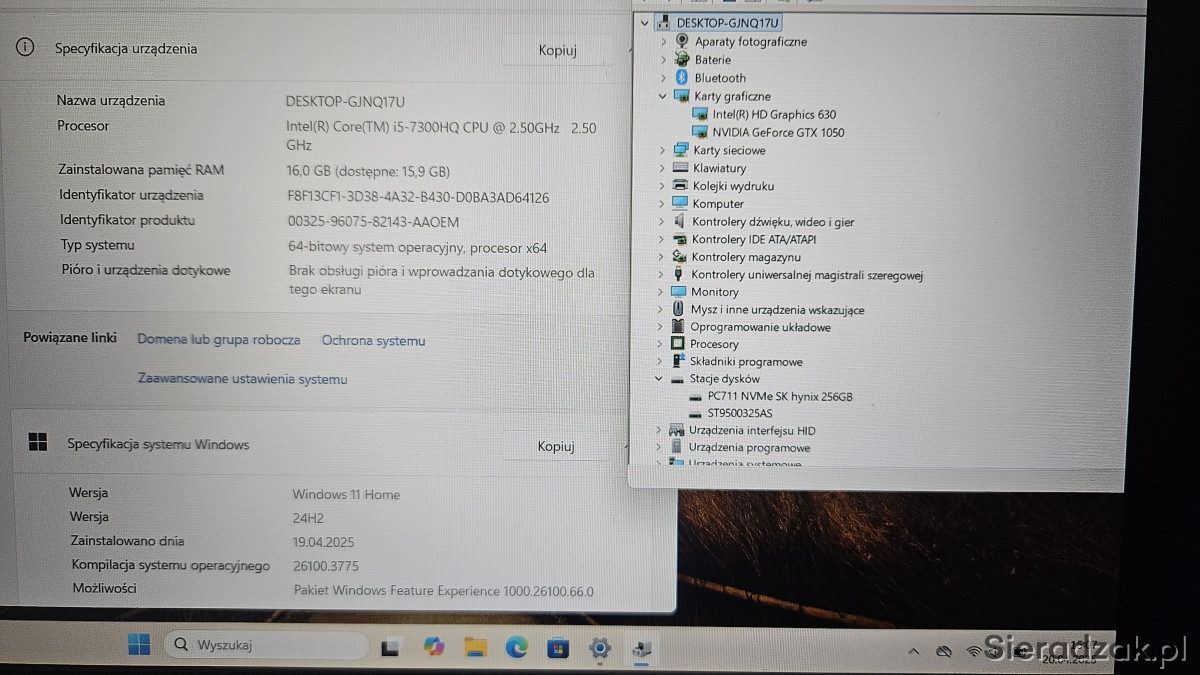Open the Ochrona systemu link
The width and height of the screenshot is (1200, 675).
pos(373,341)
